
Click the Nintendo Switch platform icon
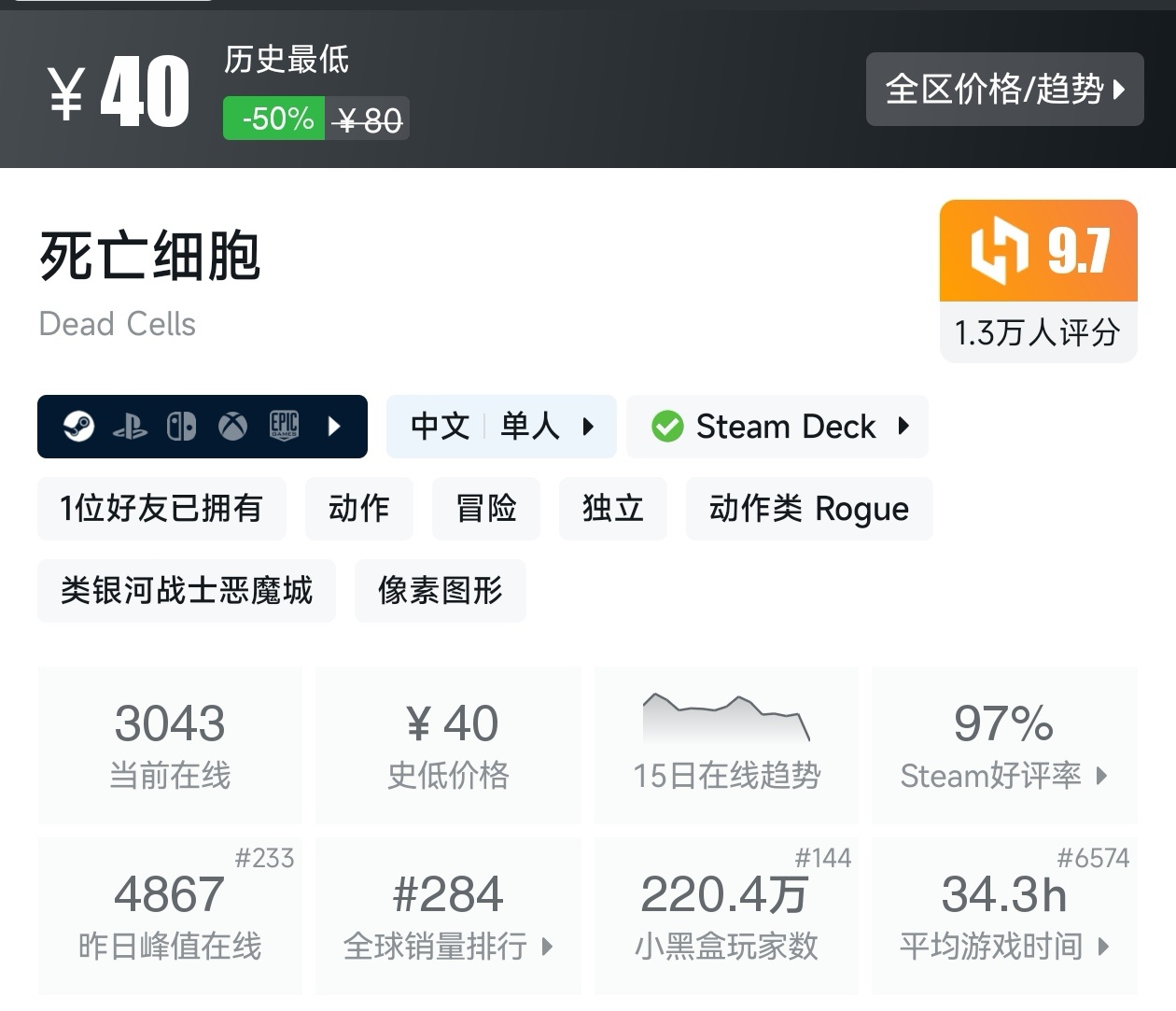click(181, 427)
